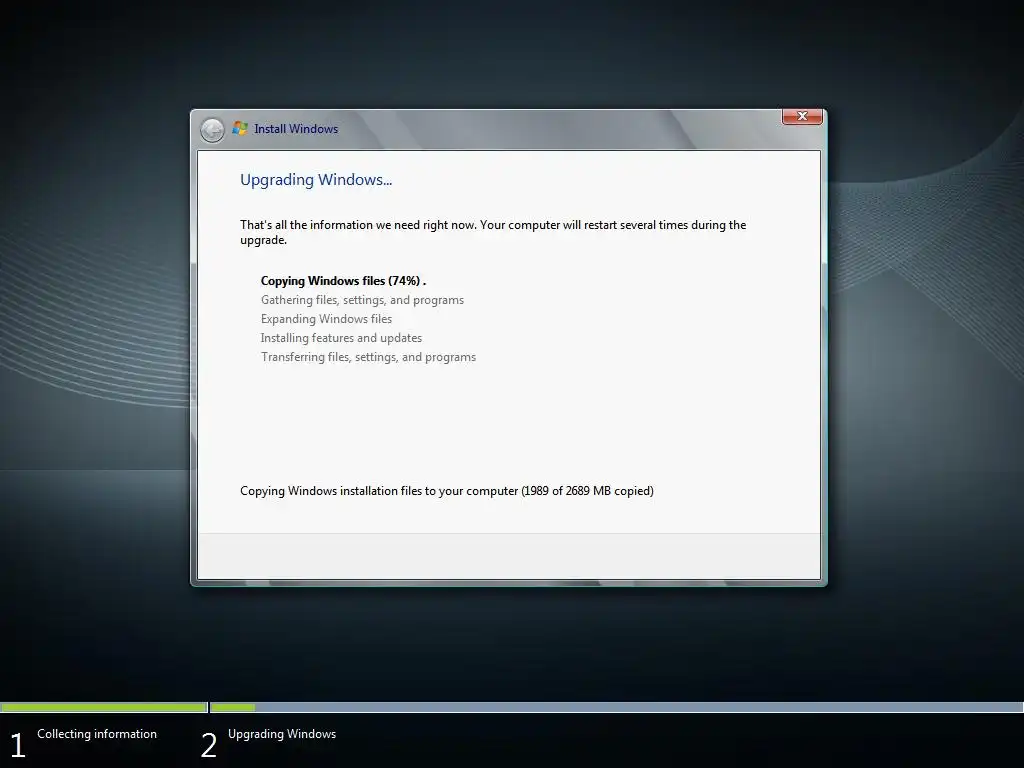Screen dimensions: 1024x768
Task: Select "Installing features and updates" step
Action: 342,338
